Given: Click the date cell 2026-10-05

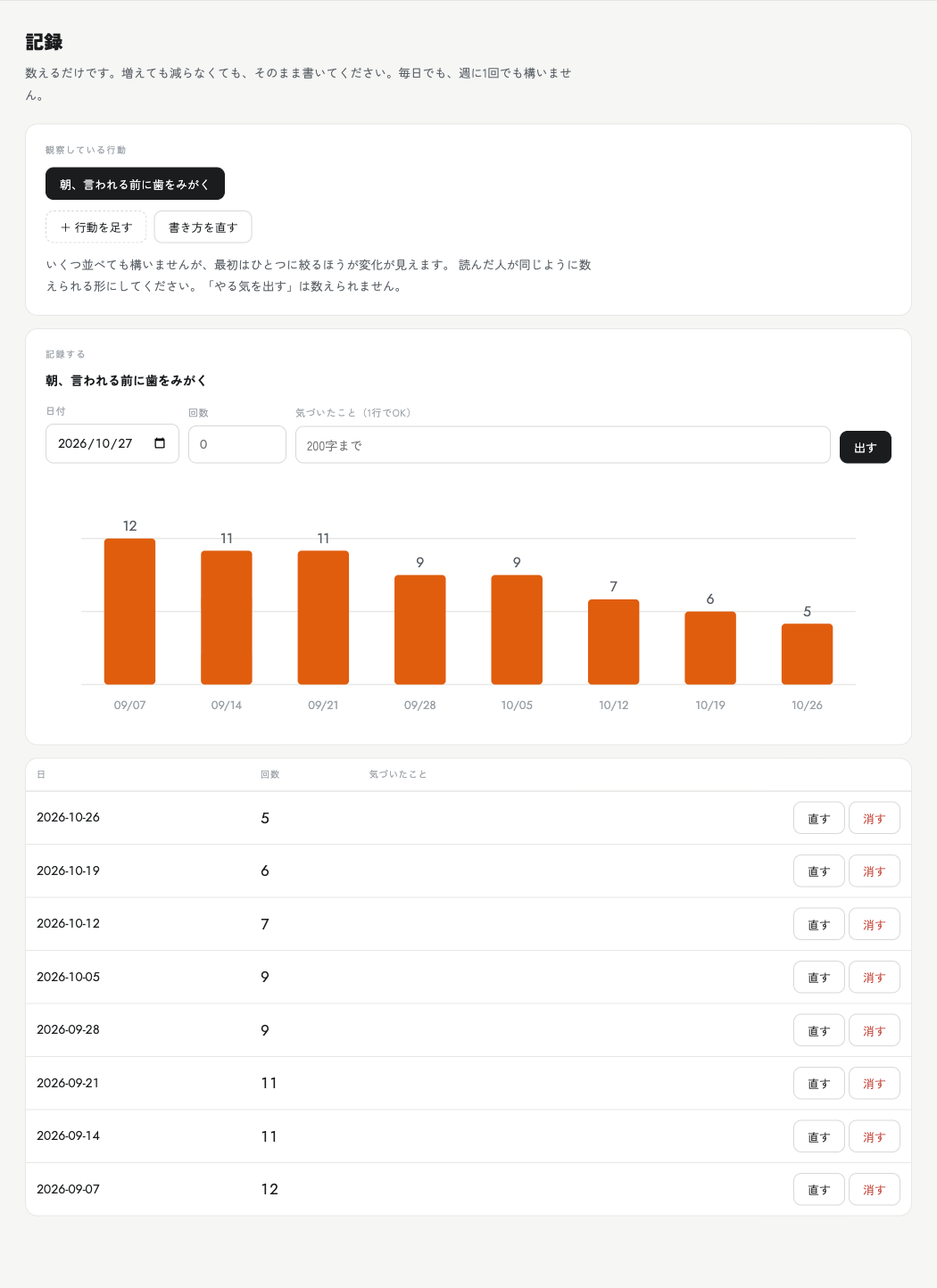Looking at the screenshot, I should 68,977.
